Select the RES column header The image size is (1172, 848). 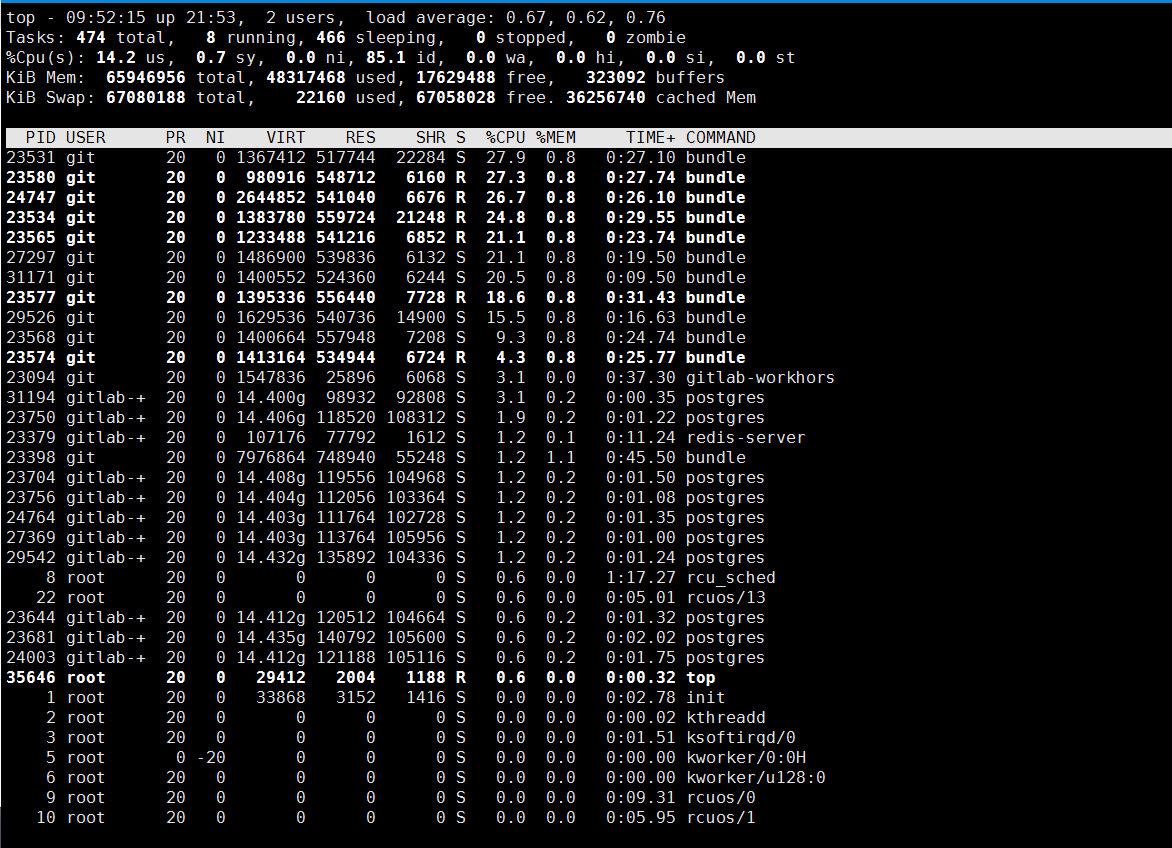tap(360, 137)
